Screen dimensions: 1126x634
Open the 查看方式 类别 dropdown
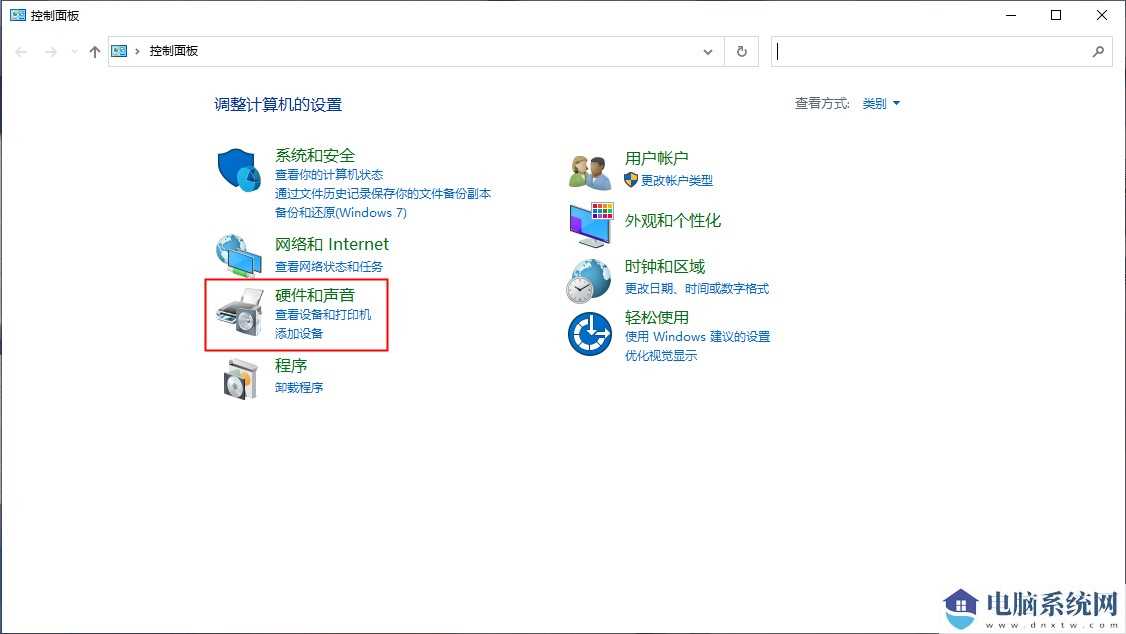[880, 103]
